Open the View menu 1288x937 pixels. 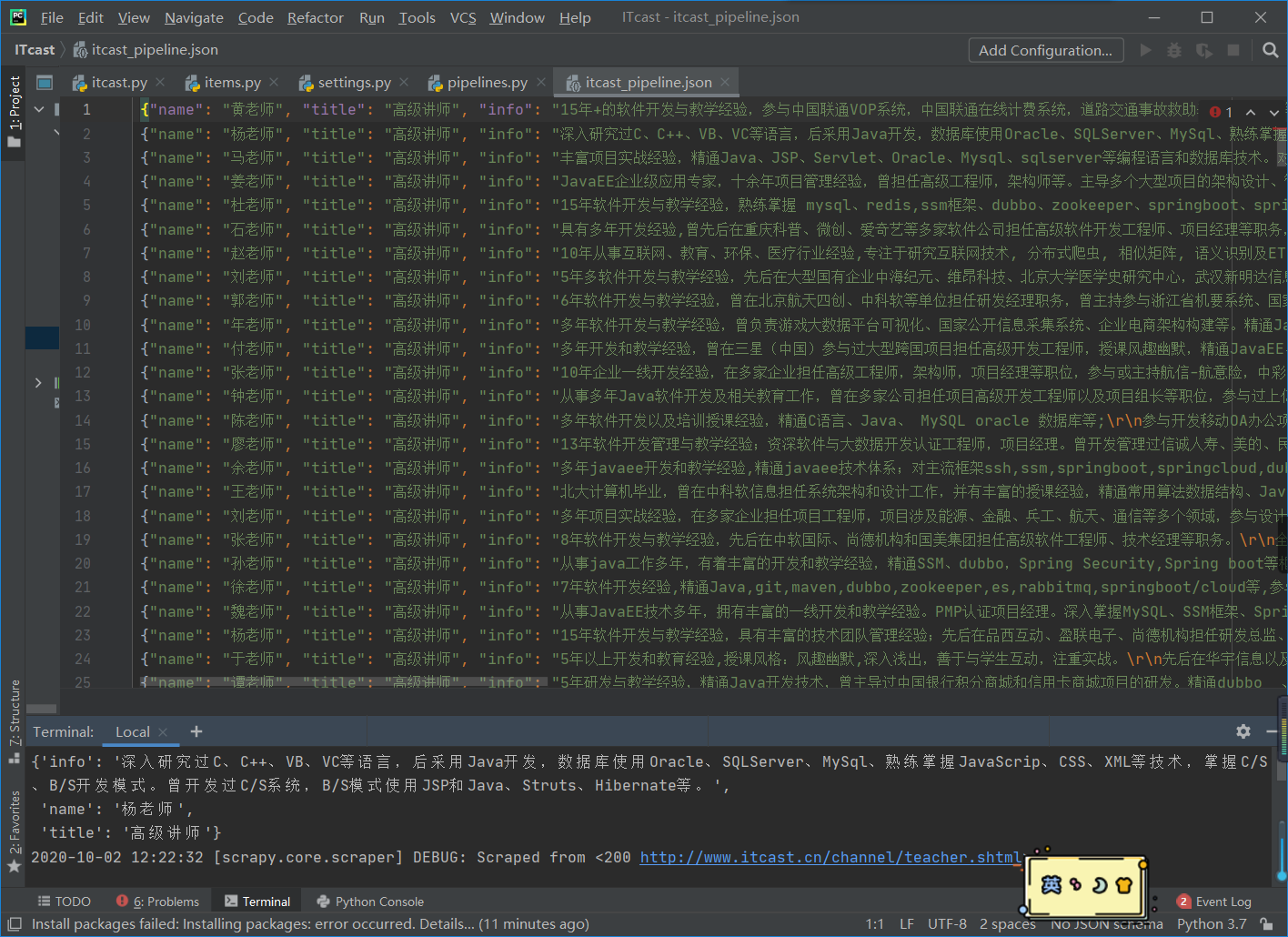coord(134,17)
